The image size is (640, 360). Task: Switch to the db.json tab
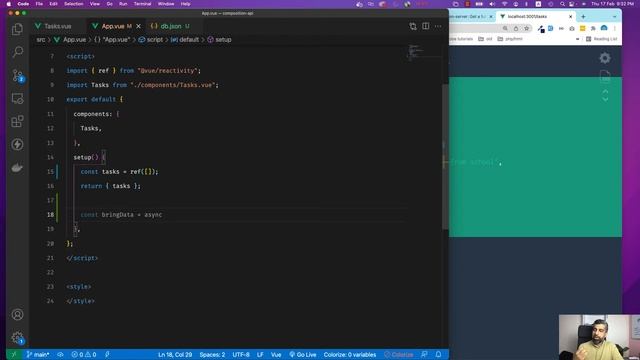click(x=170, y=26)
